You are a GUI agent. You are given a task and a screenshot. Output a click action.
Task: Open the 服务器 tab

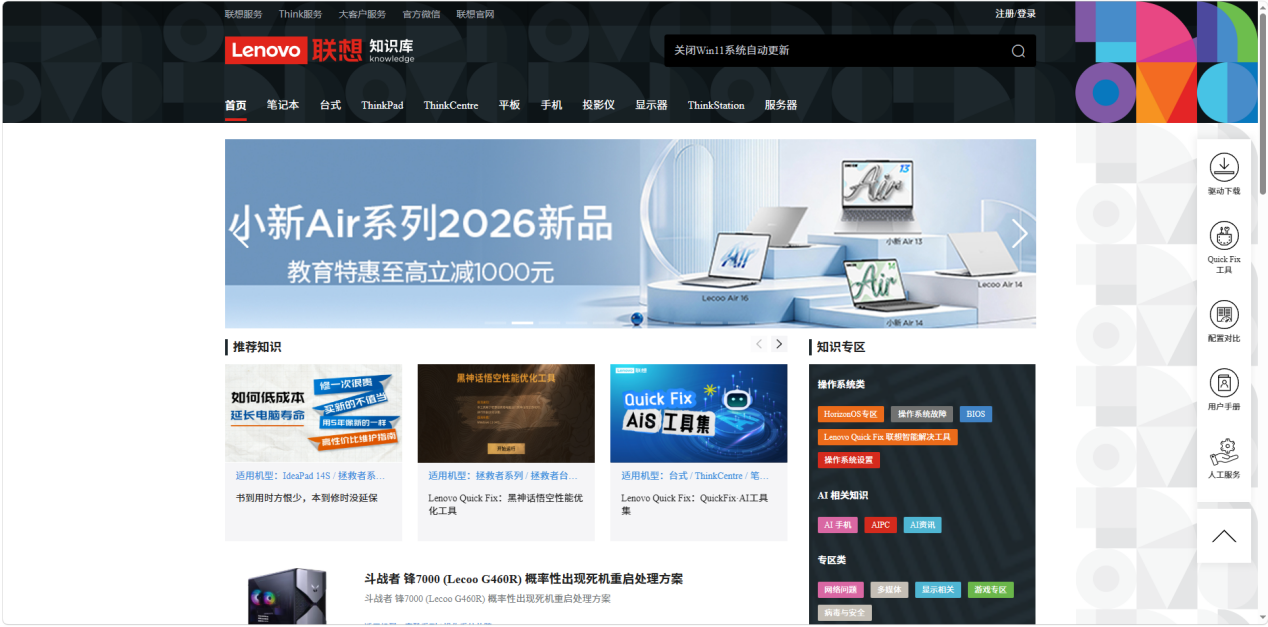tap(781, 105)
